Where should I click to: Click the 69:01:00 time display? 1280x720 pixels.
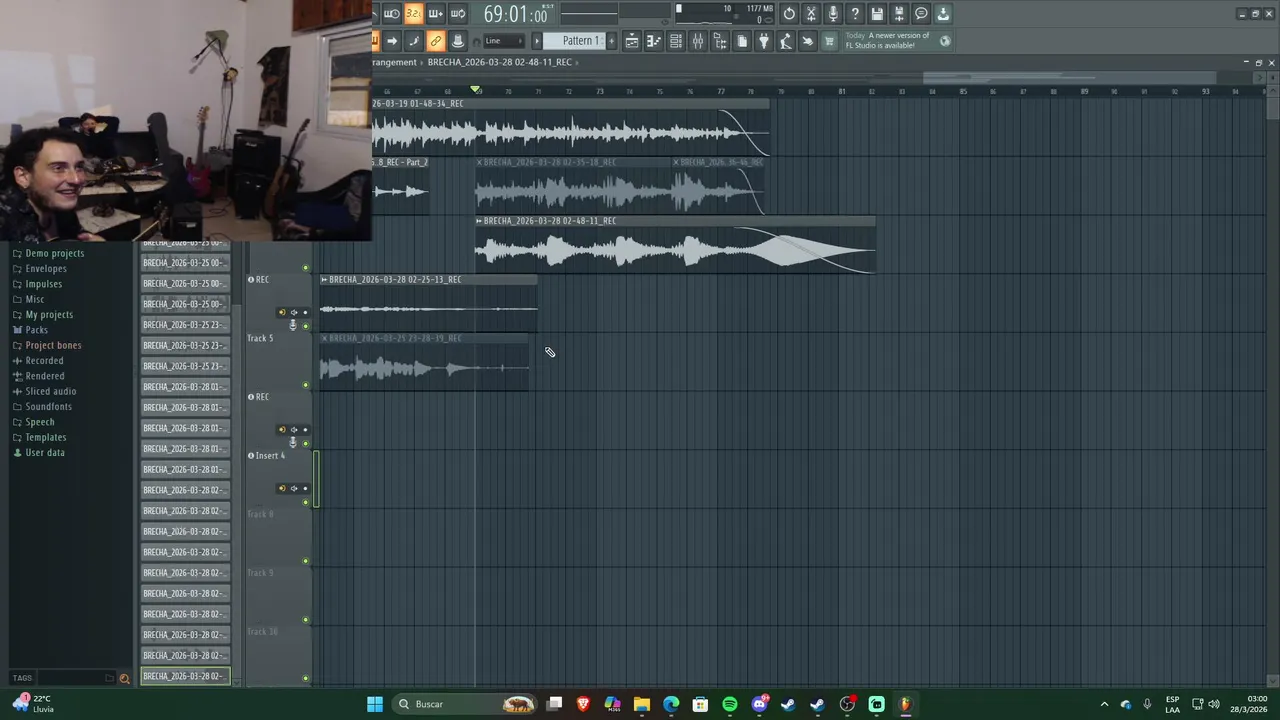click(x=515, y=15)
